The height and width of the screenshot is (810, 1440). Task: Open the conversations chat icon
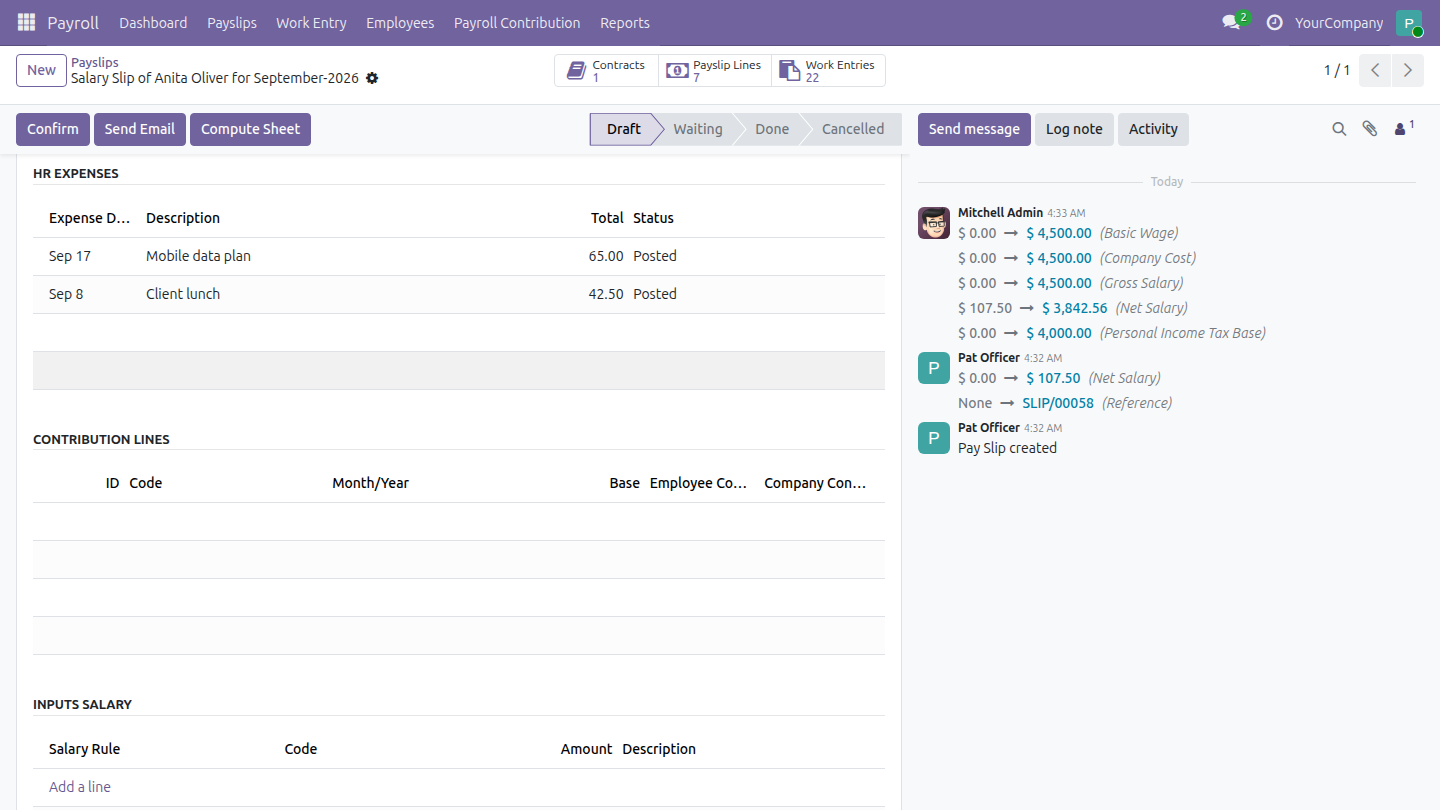tap(1231, 22)
